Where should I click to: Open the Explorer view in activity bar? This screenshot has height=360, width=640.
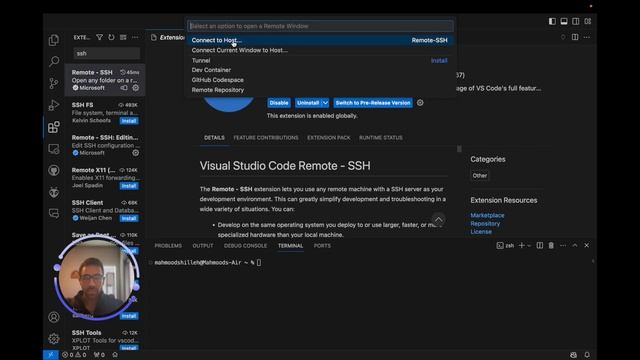coord(54,40)
